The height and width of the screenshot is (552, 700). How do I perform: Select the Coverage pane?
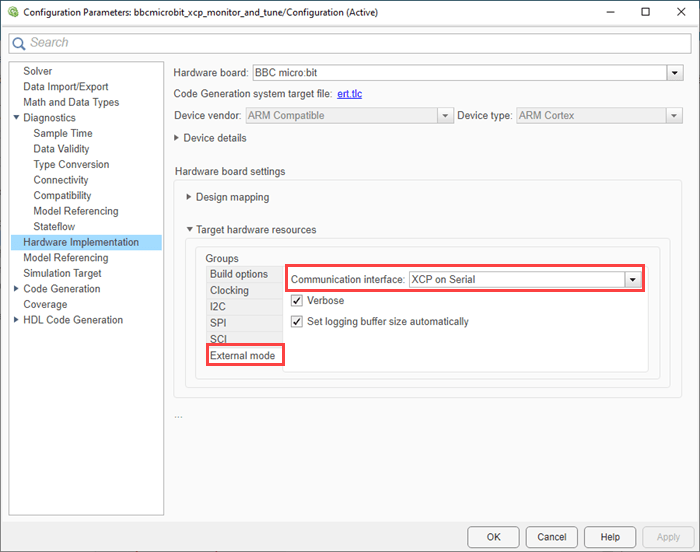45,305
